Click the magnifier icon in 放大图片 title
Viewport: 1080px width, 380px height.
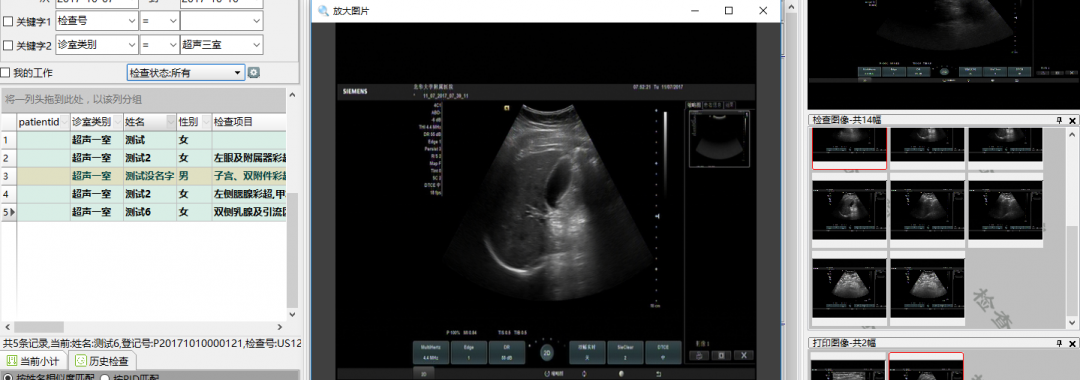pos(322,11)
